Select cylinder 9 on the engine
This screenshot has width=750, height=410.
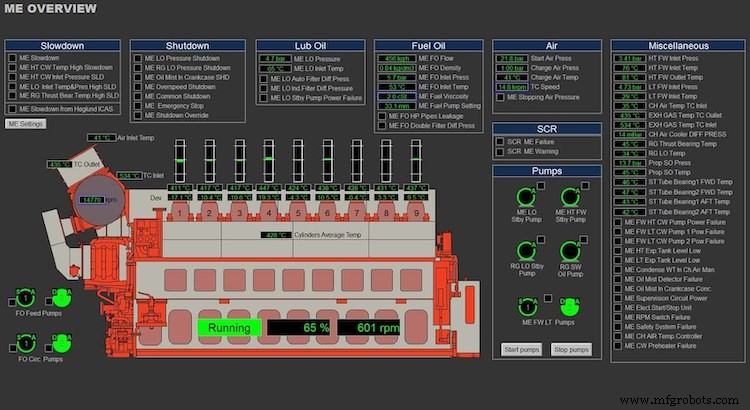[x=417, y=211]
